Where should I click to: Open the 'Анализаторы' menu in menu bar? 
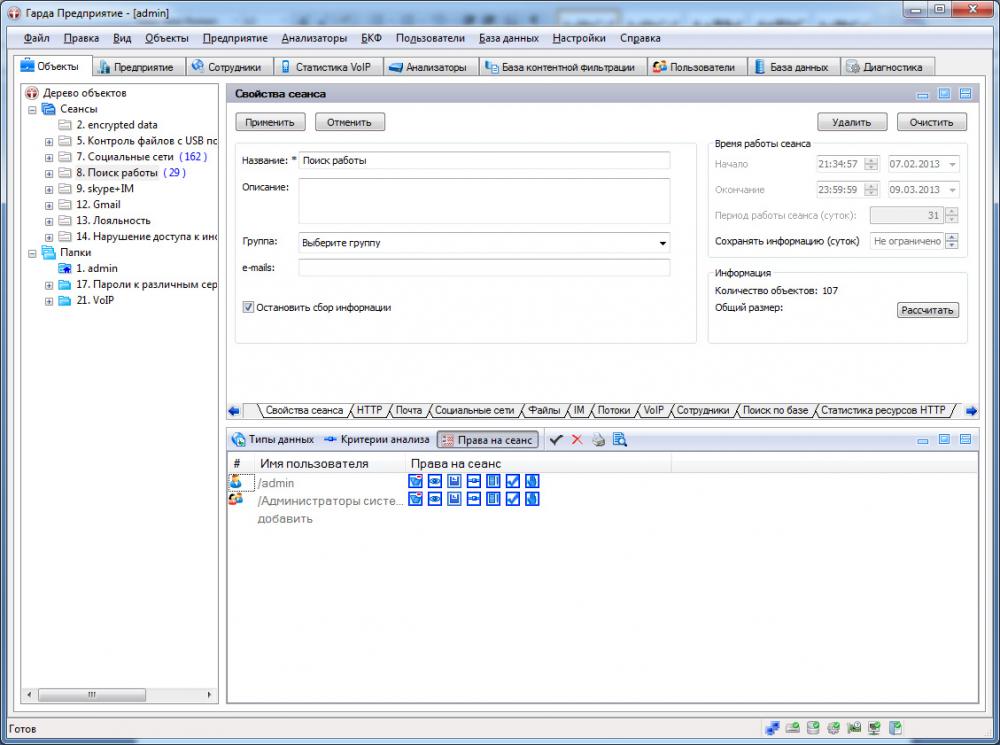(x=314, y=38)
